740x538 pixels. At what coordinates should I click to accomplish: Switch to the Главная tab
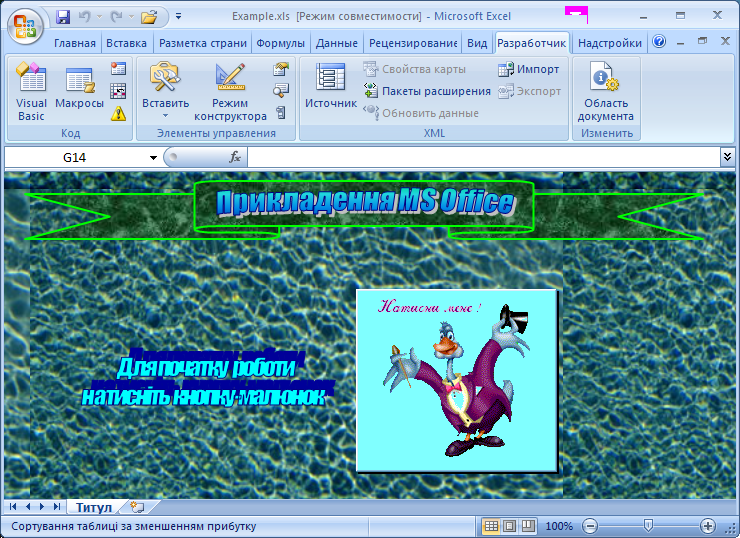75,43
